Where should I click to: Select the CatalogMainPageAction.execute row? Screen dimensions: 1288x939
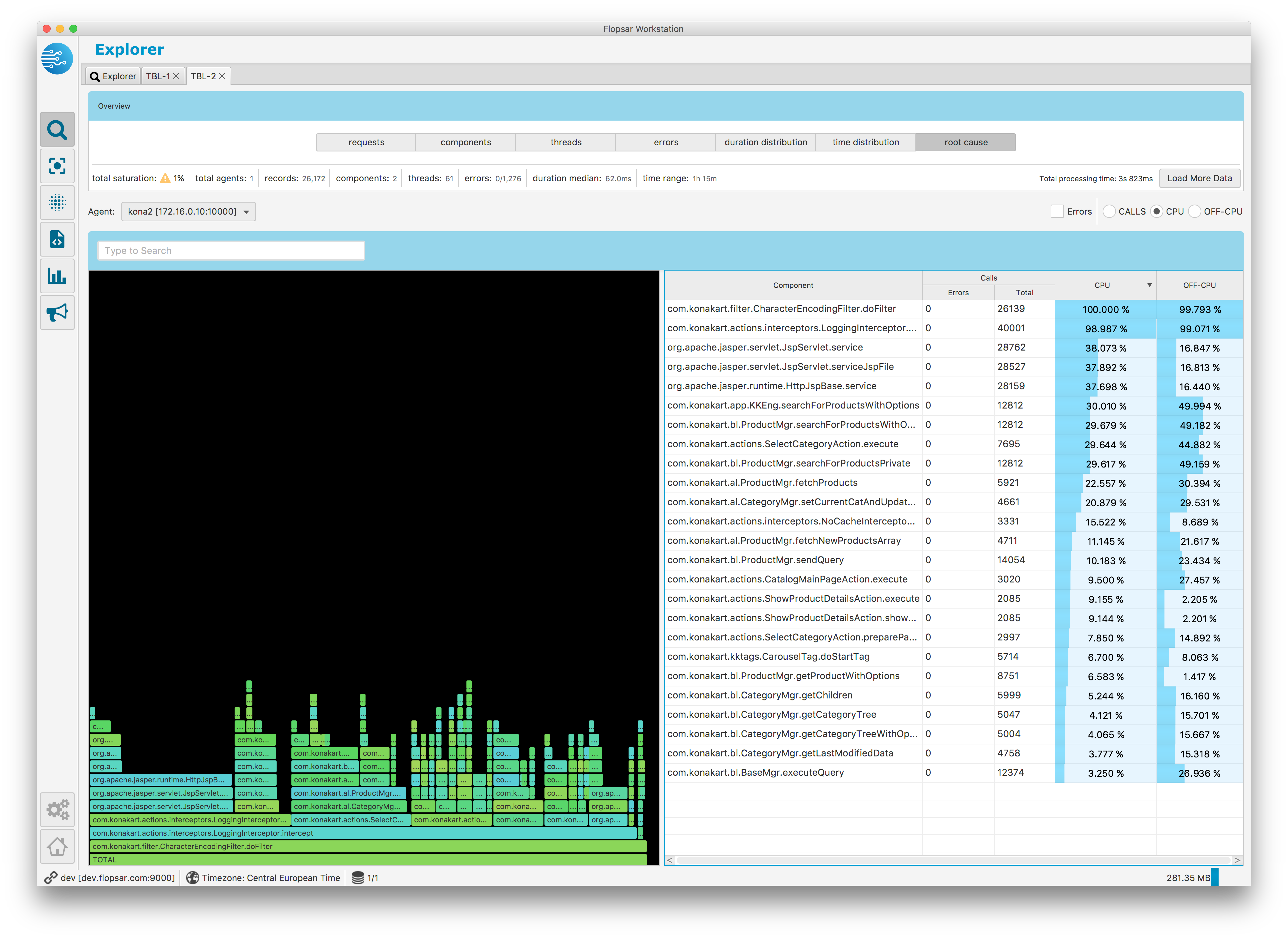954,579
